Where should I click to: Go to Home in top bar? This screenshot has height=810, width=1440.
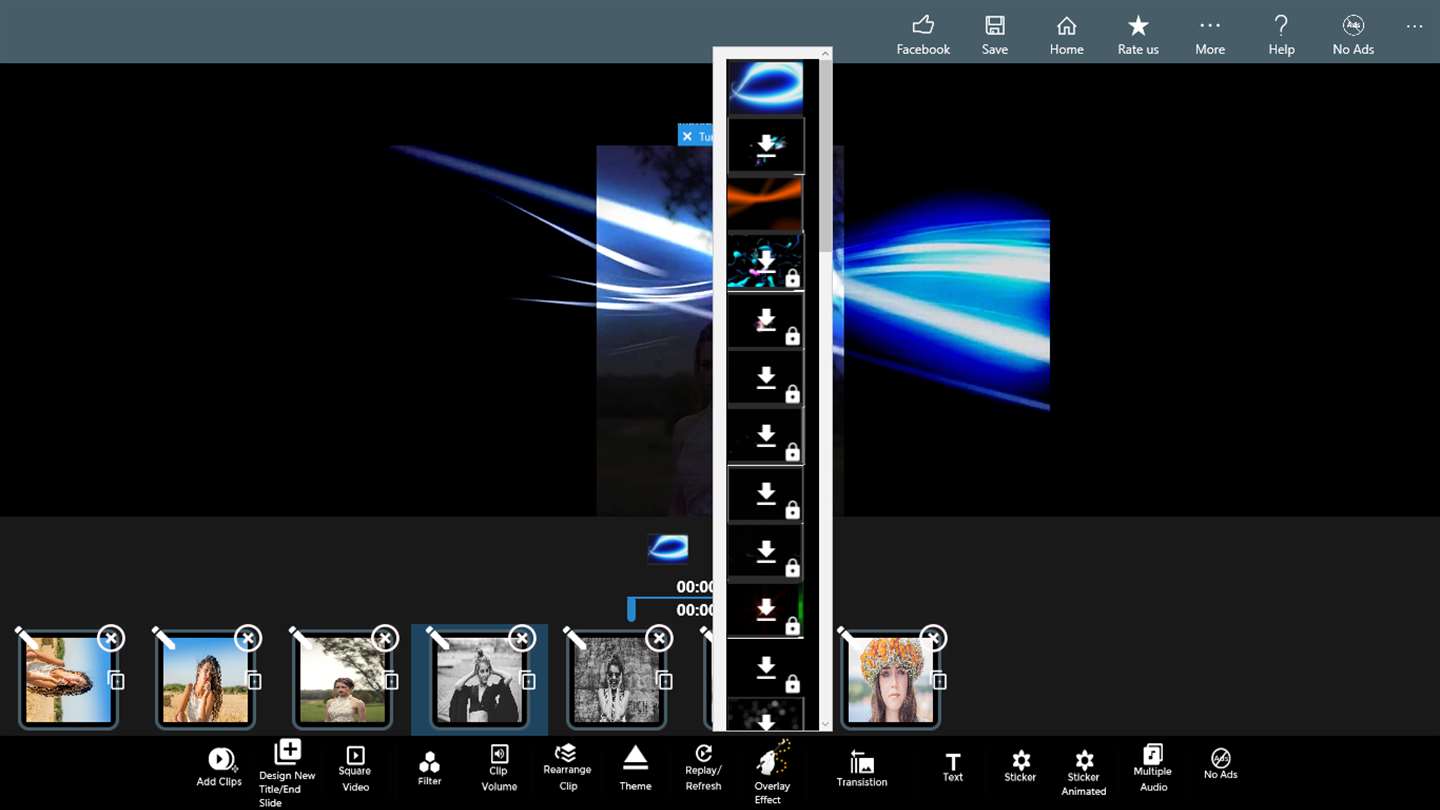[1066, 35]
